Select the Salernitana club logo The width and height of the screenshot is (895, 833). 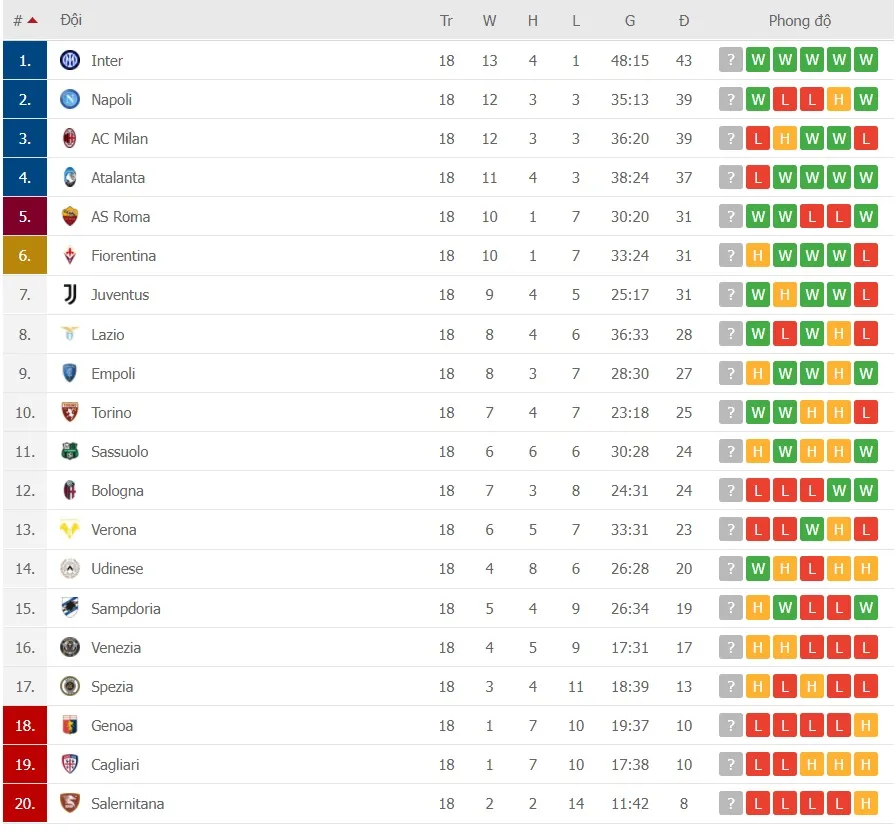point(69,803)
